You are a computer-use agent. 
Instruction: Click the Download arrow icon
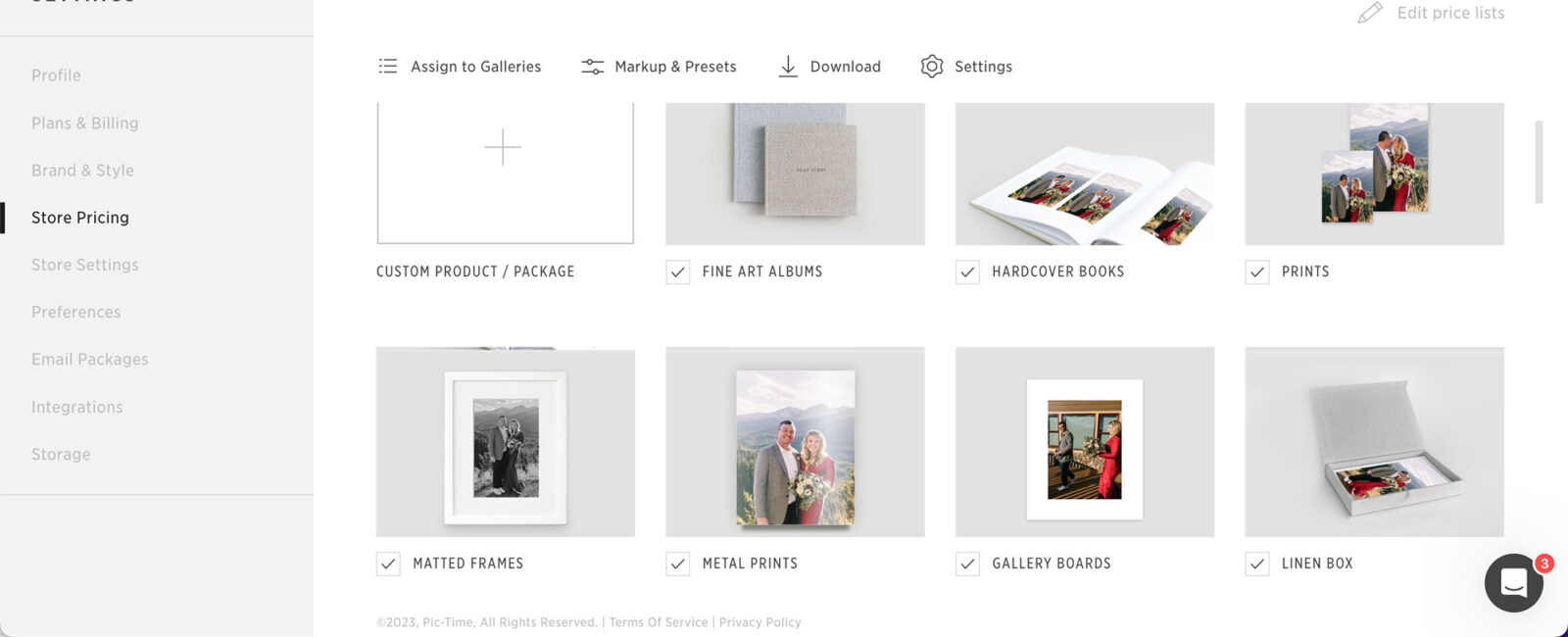[788, 67]
